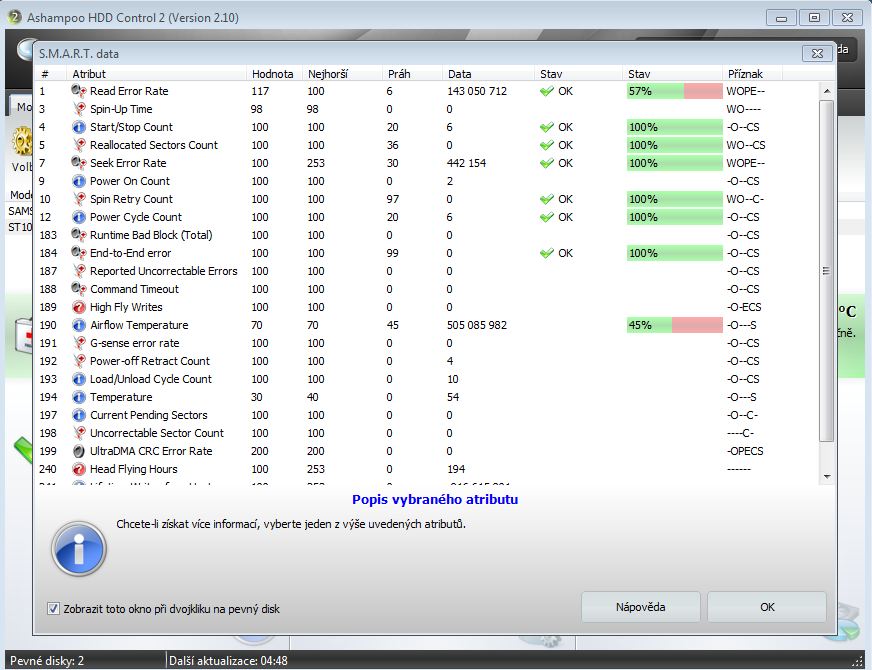
Task: Click the End-to-End error icon
Action: coord(79,253)
